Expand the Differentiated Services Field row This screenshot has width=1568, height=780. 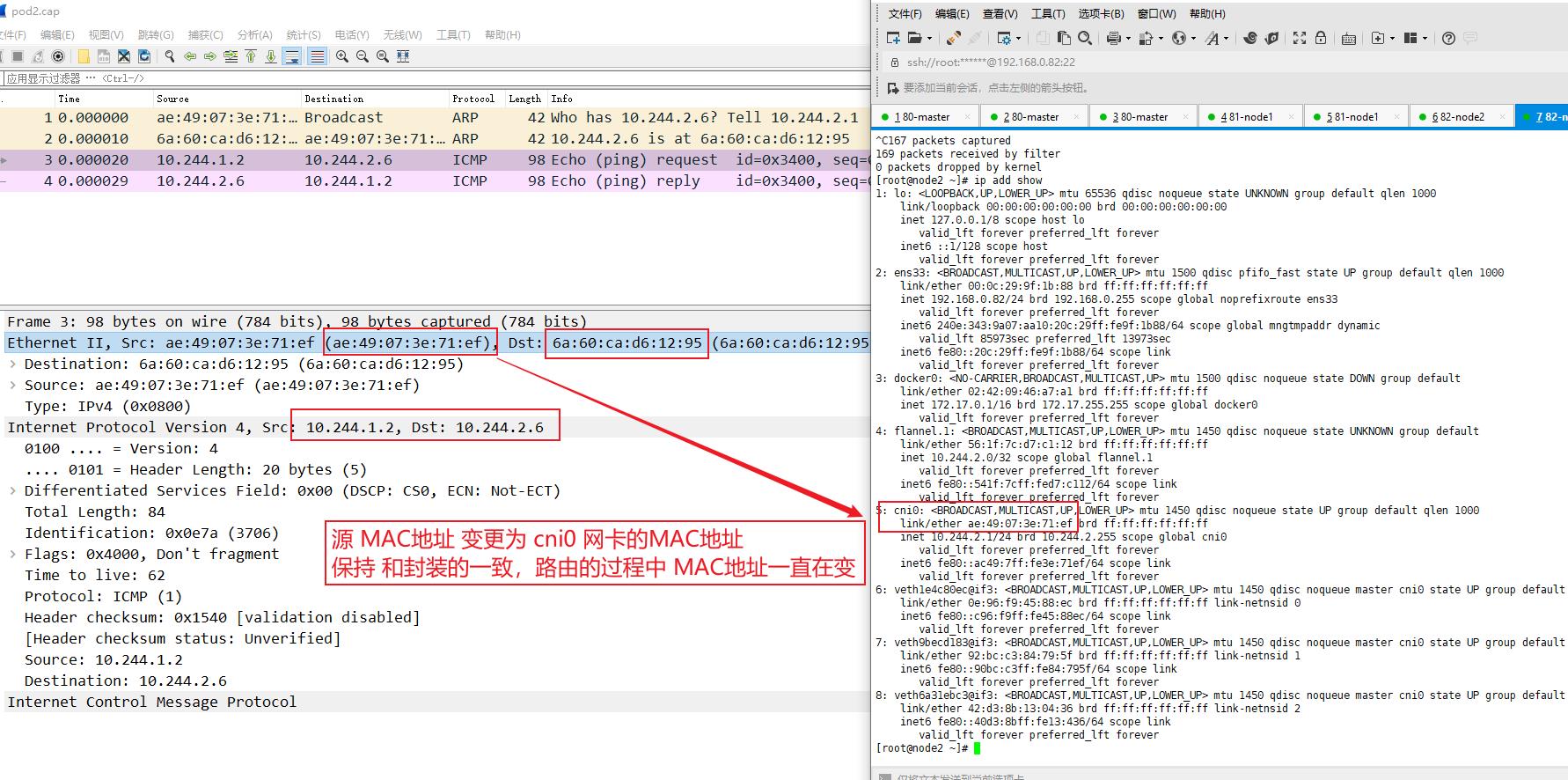(12, 490)
